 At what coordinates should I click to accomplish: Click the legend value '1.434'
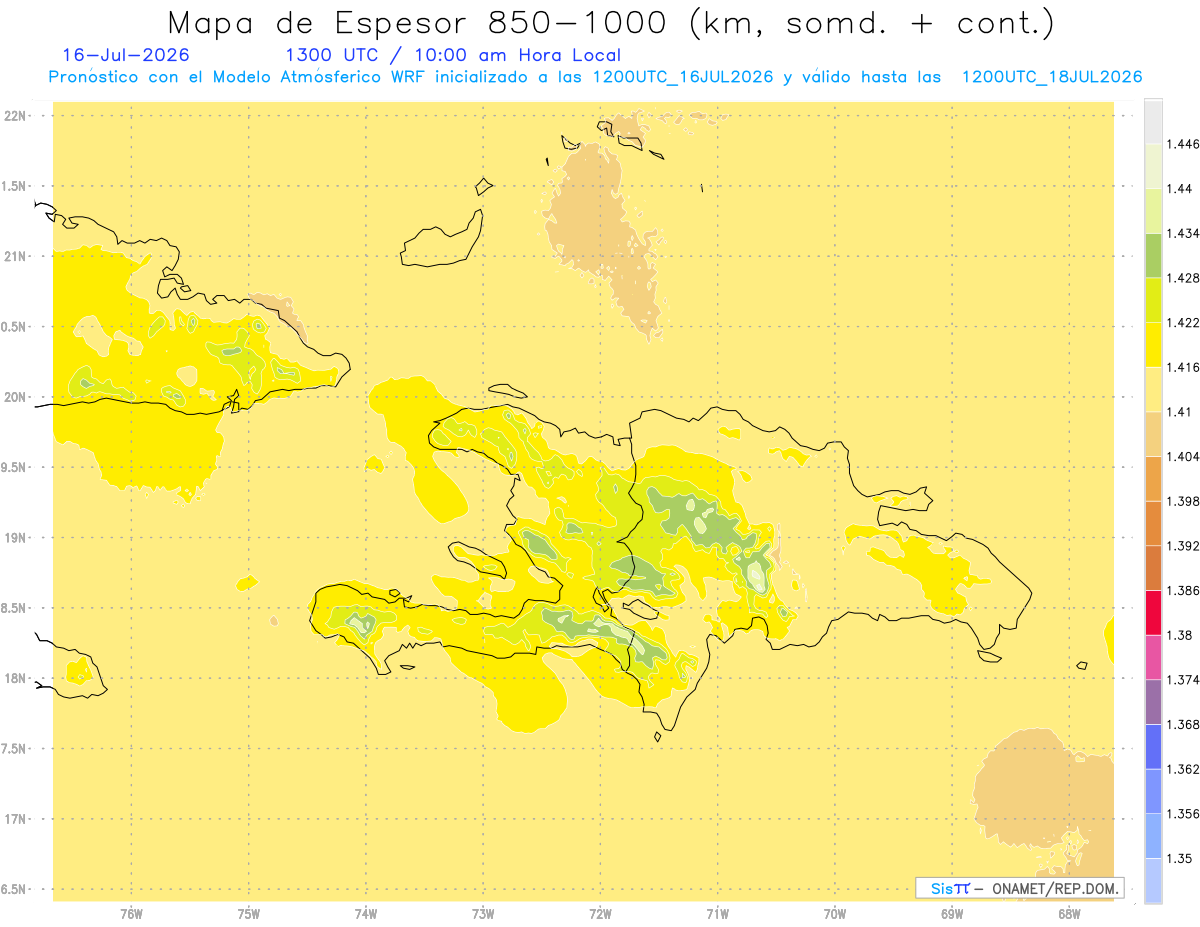(1184, 233)
